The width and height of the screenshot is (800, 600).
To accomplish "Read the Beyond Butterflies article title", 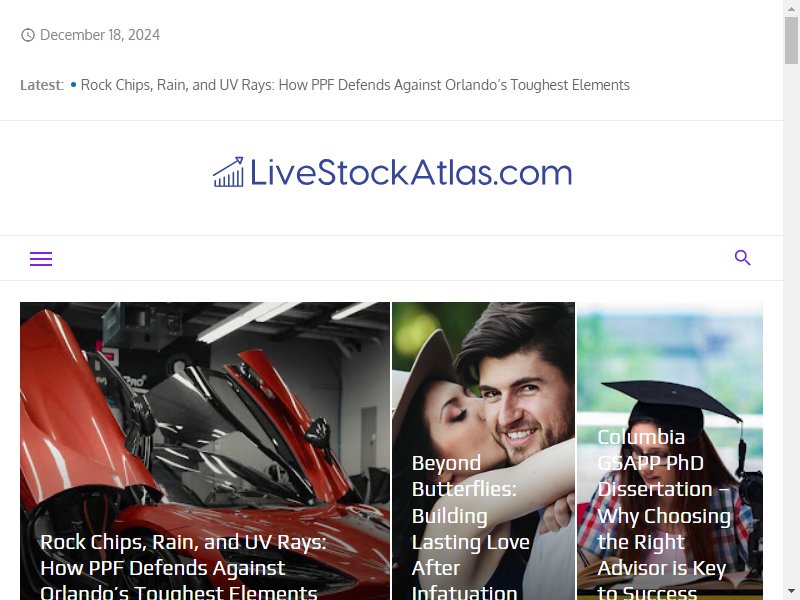I will tap(470, 528).
